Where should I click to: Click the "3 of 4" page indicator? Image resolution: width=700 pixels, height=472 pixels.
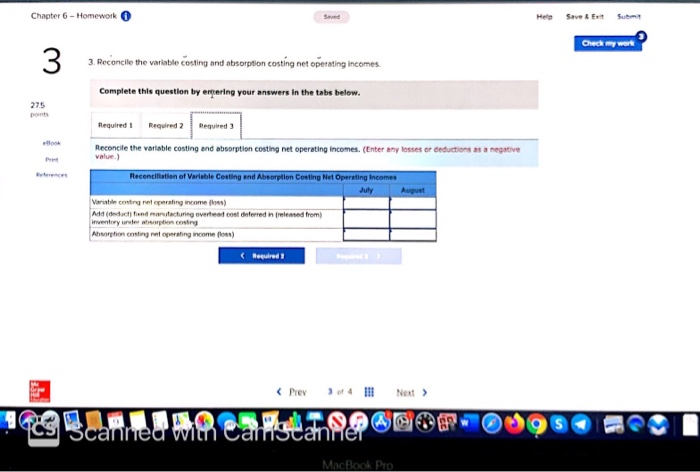(340, 392)
